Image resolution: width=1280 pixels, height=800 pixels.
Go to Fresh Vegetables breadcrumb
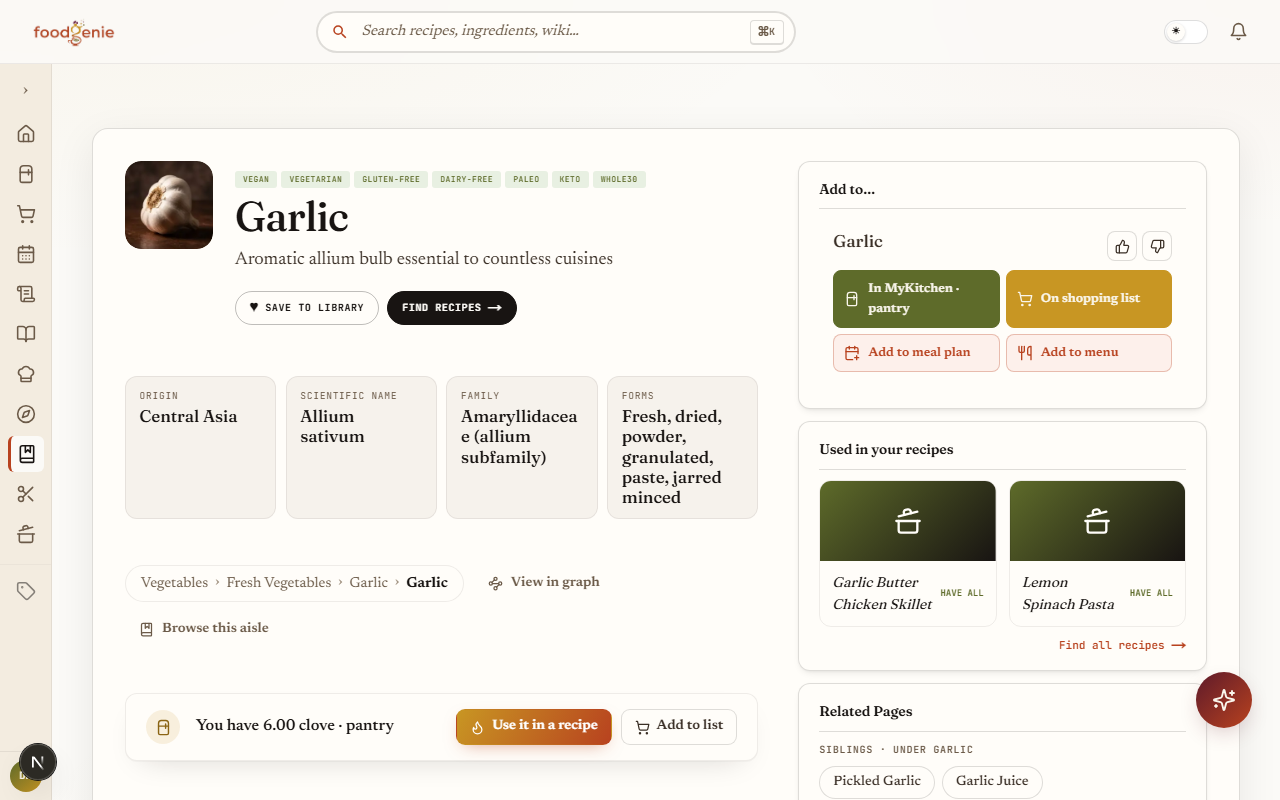(279, 583)
